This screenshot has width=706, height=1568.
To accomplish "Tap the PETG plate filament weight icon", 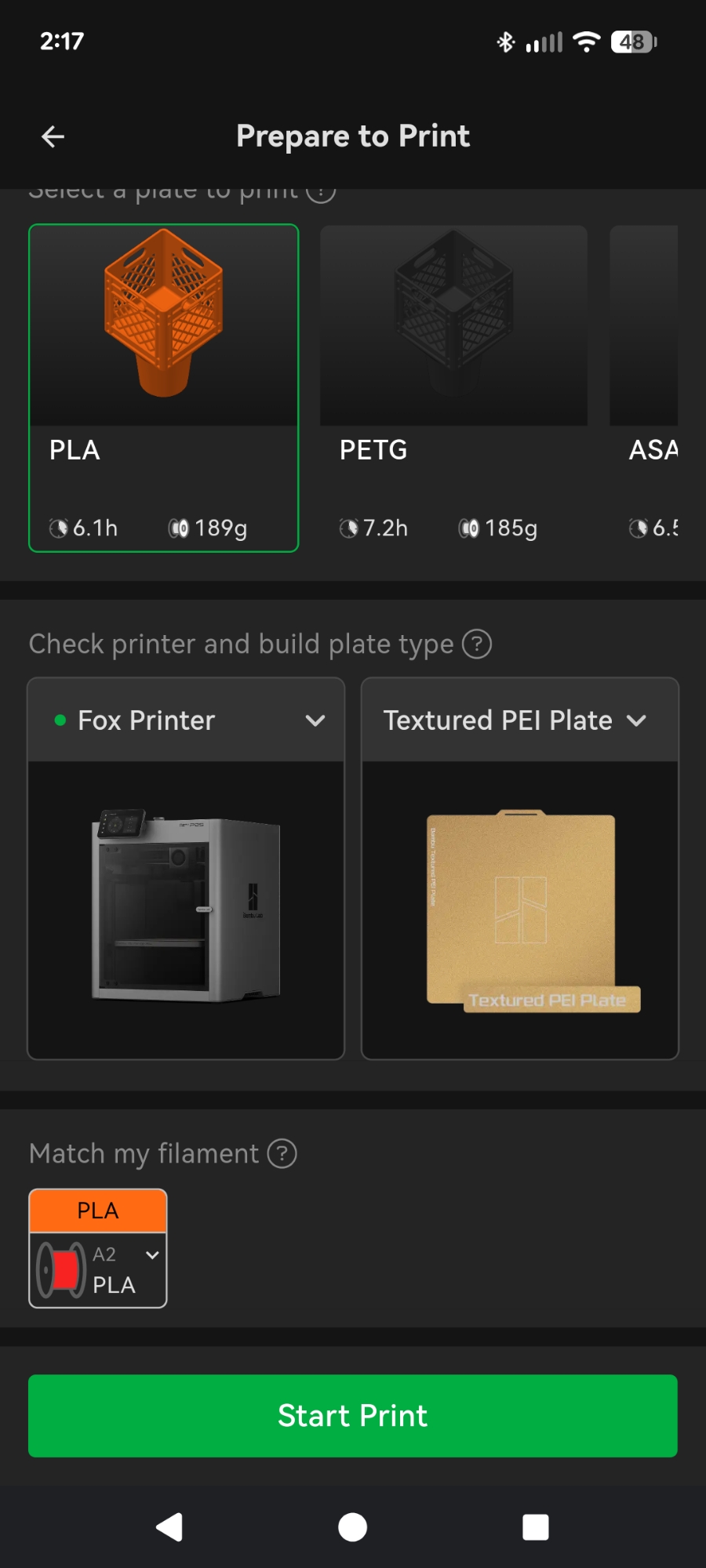I will [469, 528].
